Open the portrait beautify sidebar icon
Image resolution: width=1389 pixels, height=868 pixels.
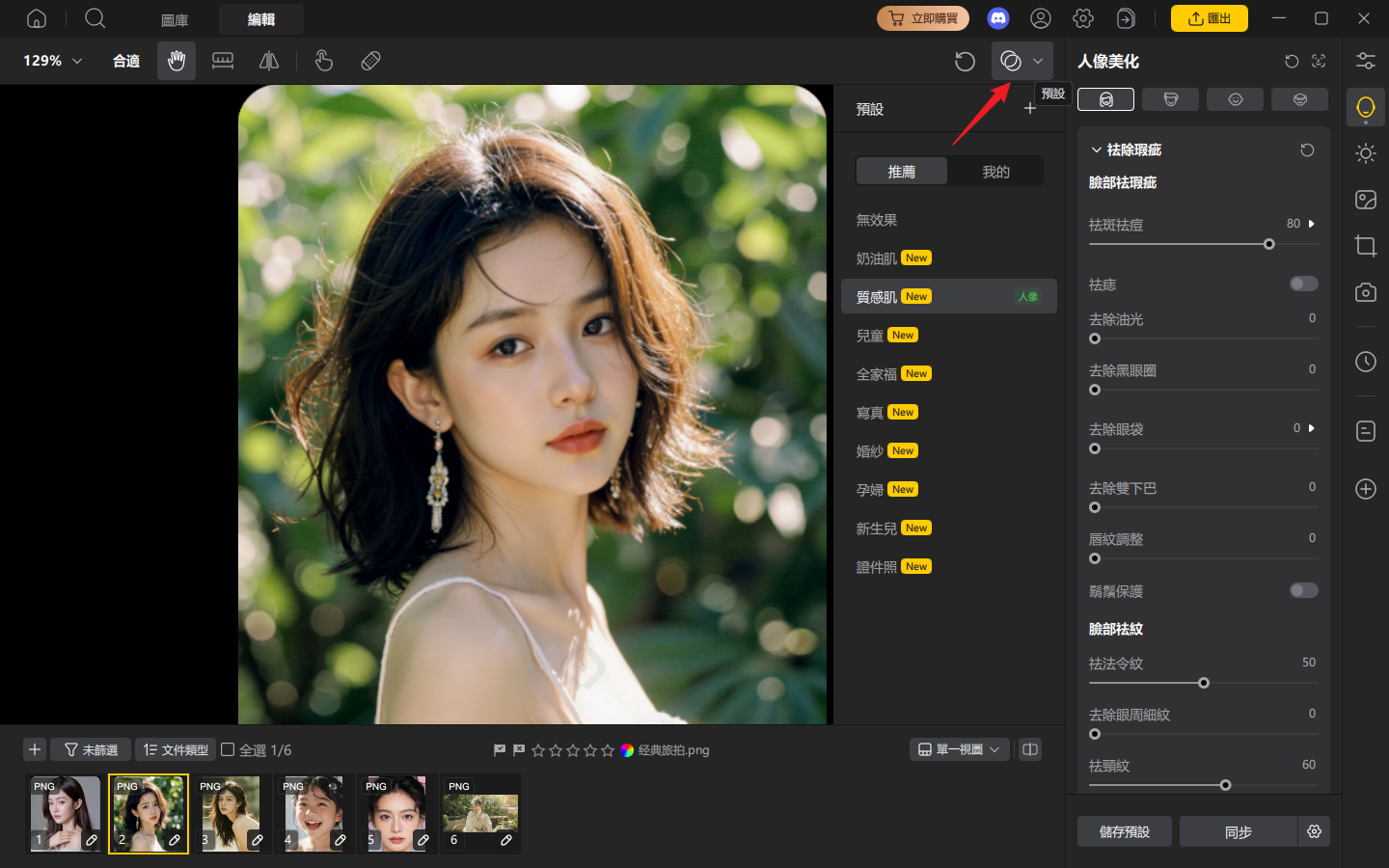coord(1366,107)
